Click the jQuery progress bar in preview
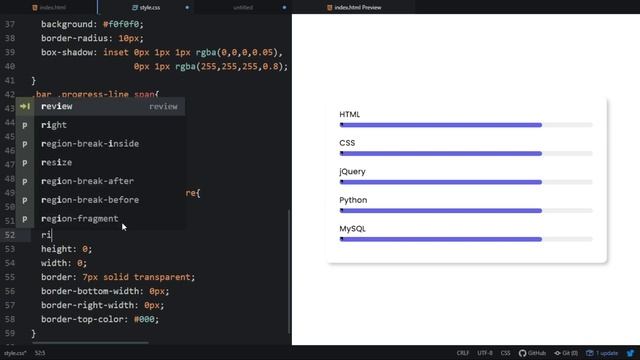The width and height of the screenshot is (640, 360). pos(466,182)
